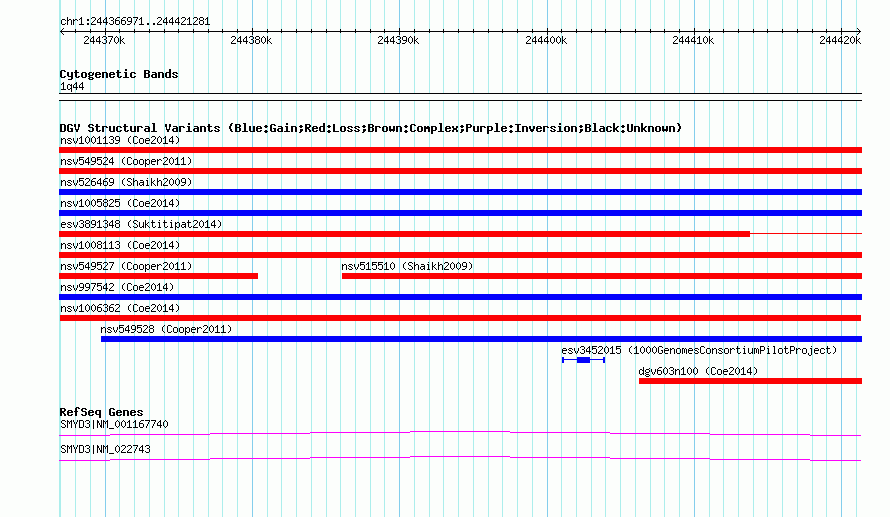Click the dgv603n100 (Coe2014) red bar
Screen dimensions: 890x517
tap(750, 381)
